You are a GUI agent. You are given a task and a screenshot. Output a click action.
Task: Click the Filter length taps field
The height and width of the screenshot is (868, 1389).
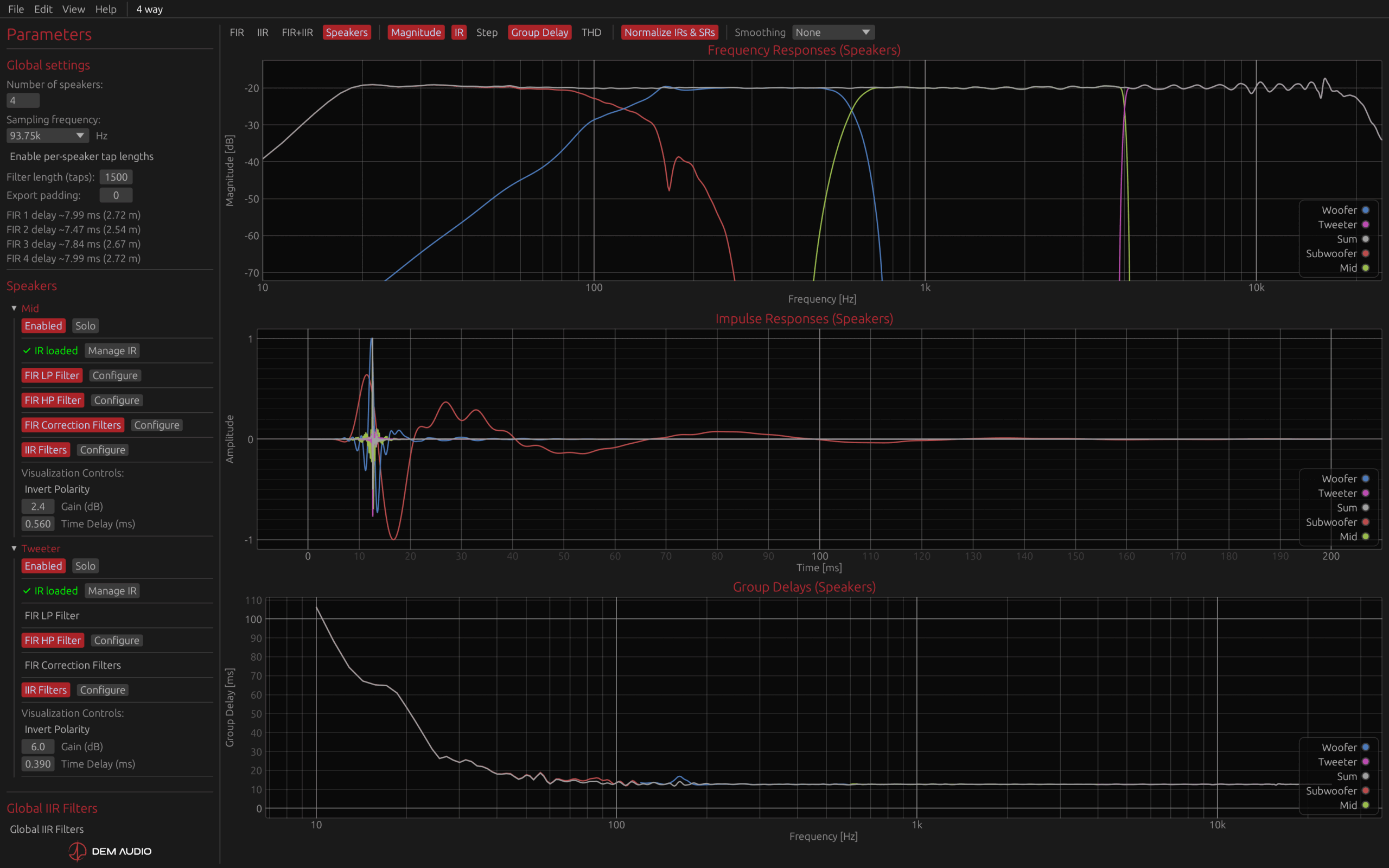coord(116,177)
